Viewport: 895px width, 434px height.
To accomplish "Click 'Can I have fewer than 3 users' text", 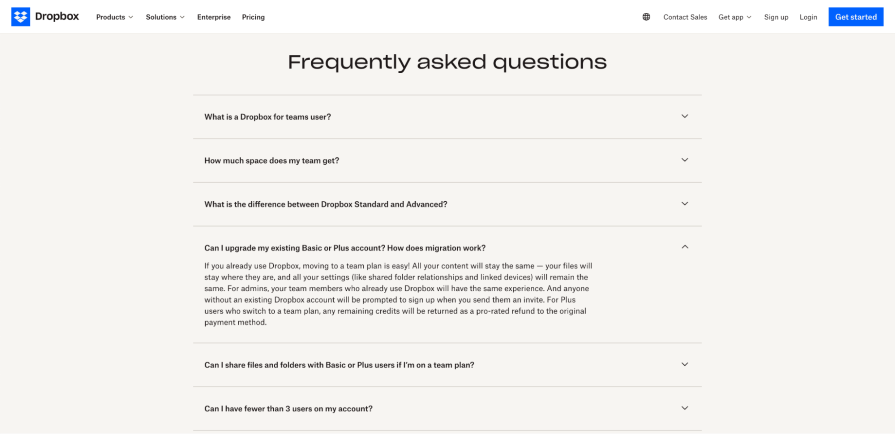I will tap(288, 408).
